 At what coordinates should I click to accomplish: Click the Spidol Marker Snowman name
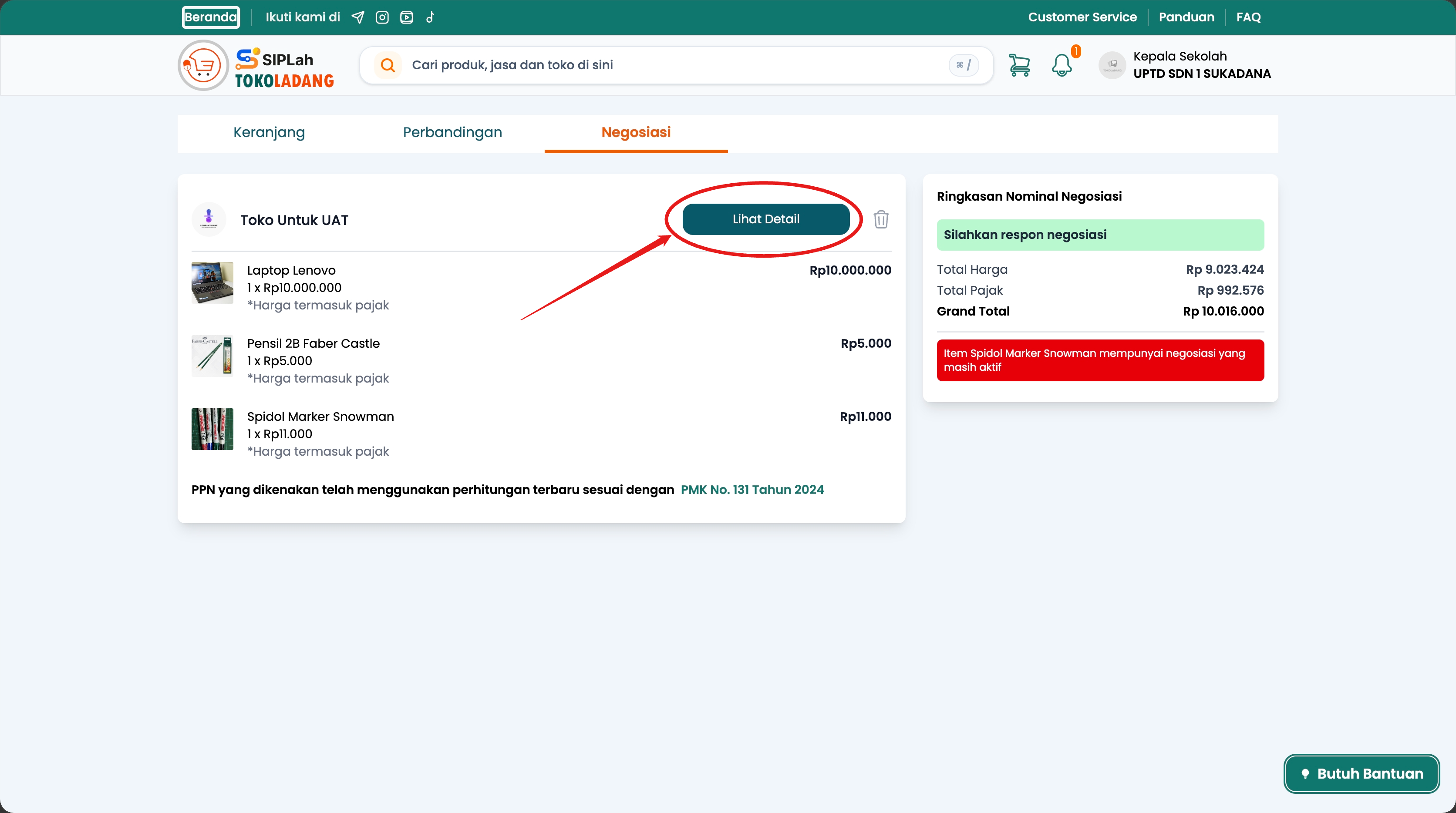pyautogui.click(x=320, y=417)
